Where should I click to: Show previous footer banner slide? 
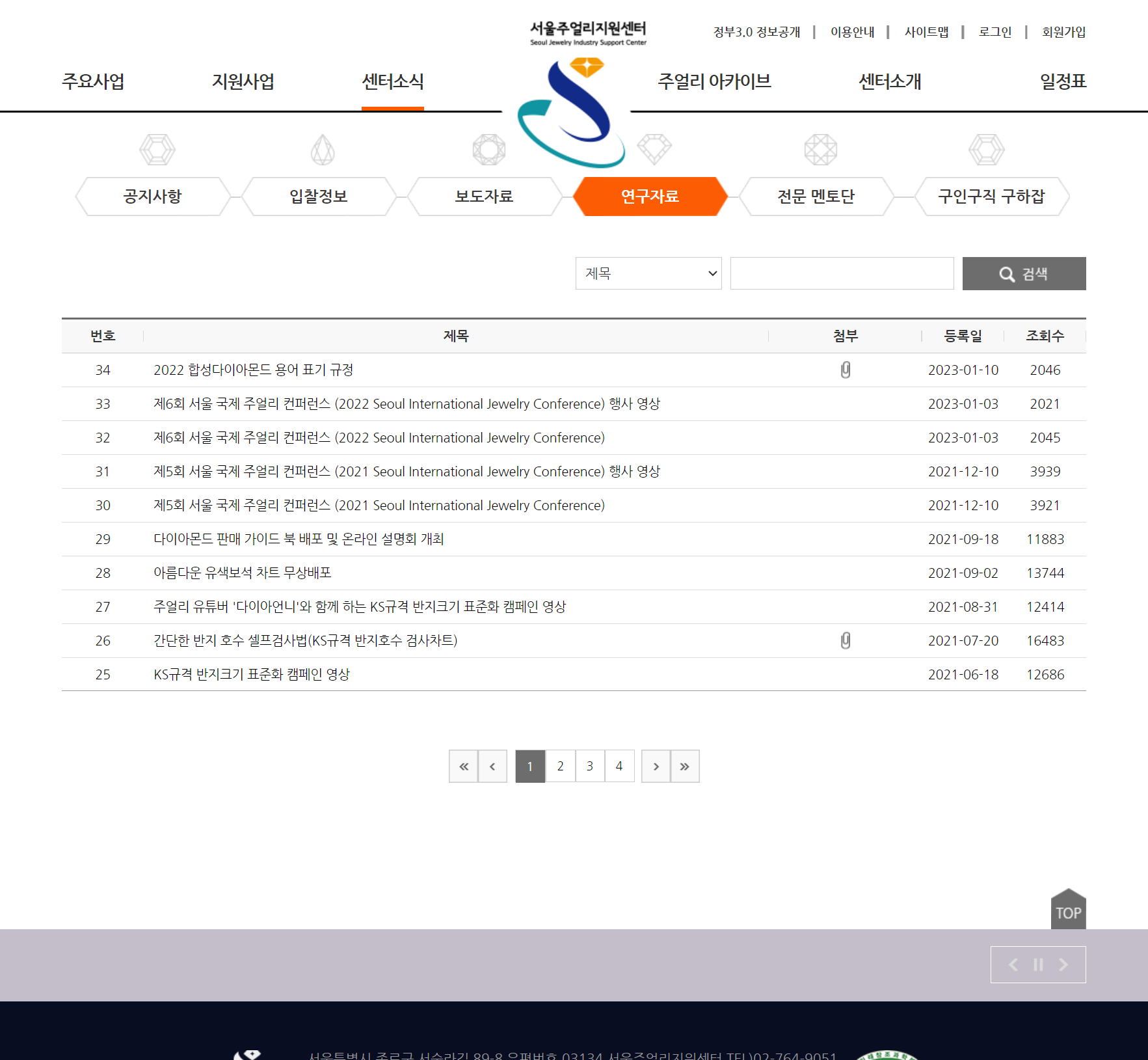point(1013,965)
